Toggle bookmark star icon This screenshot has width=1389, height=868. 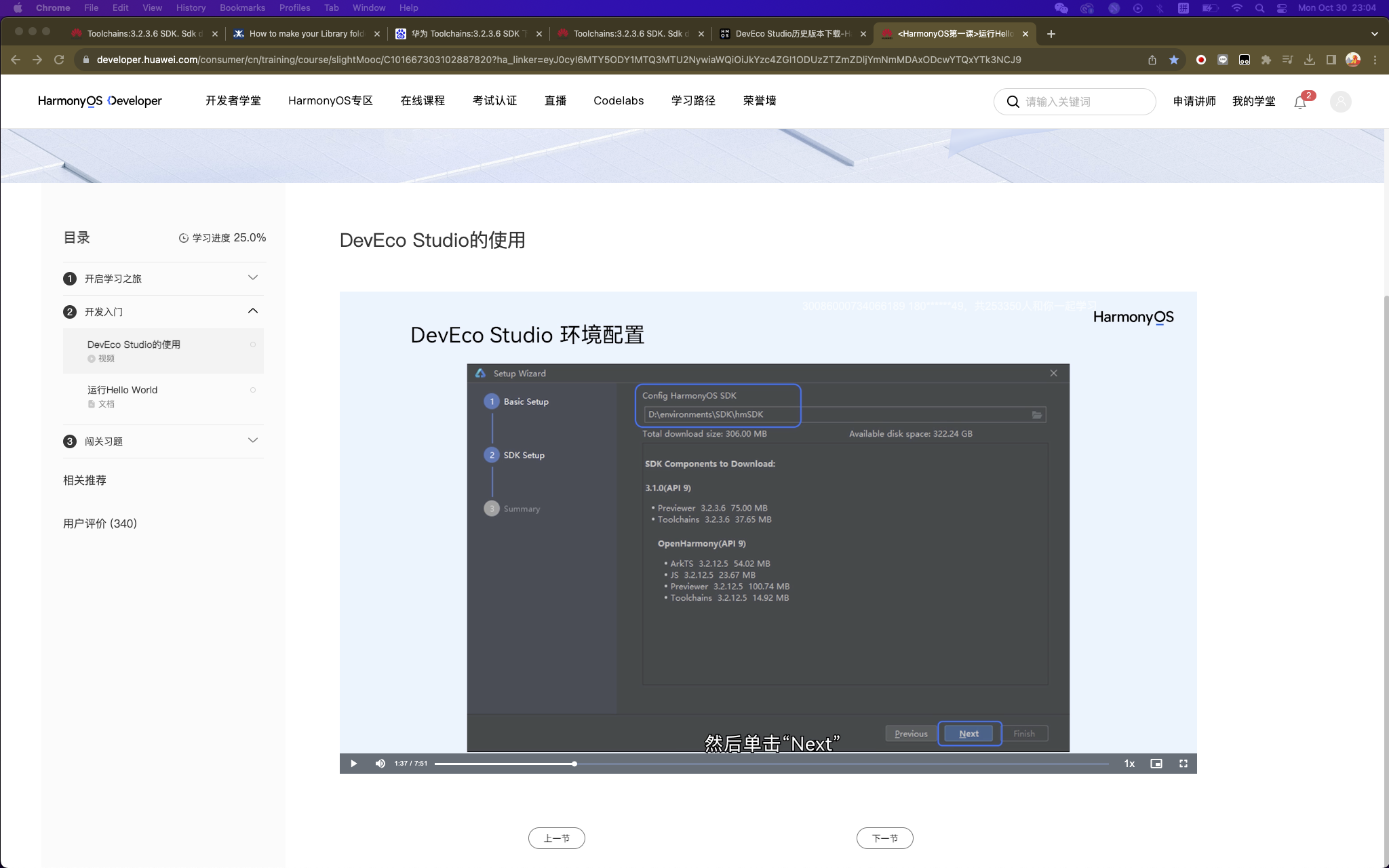point(1174,60)
